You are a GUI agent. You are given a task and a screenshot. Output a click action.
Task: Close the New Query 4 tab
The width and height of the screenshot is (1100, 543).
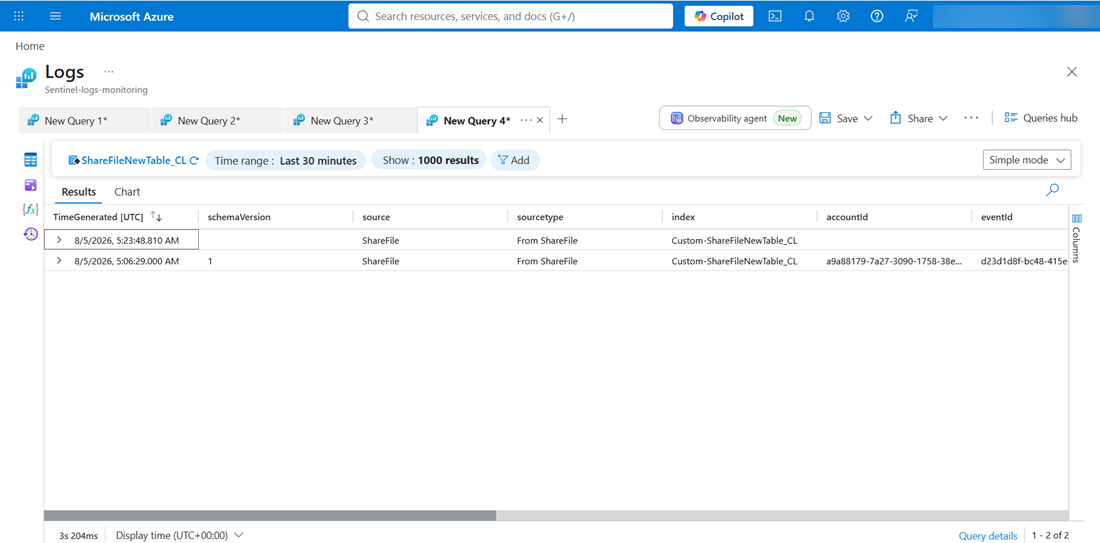coord(540,120)
